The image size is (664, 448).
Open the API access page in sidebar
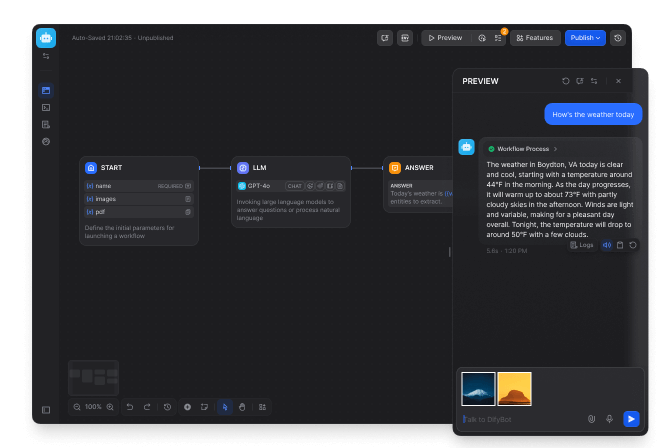click(x=46, y=107)
